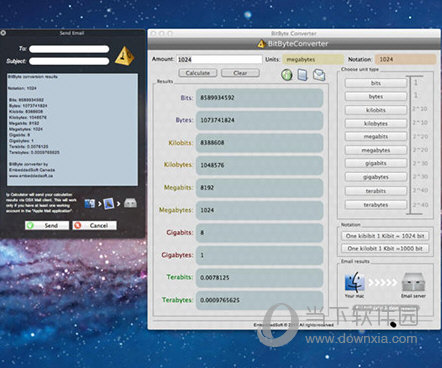
Task: Click the Gigabits result 8
Action: coord(259,233)
